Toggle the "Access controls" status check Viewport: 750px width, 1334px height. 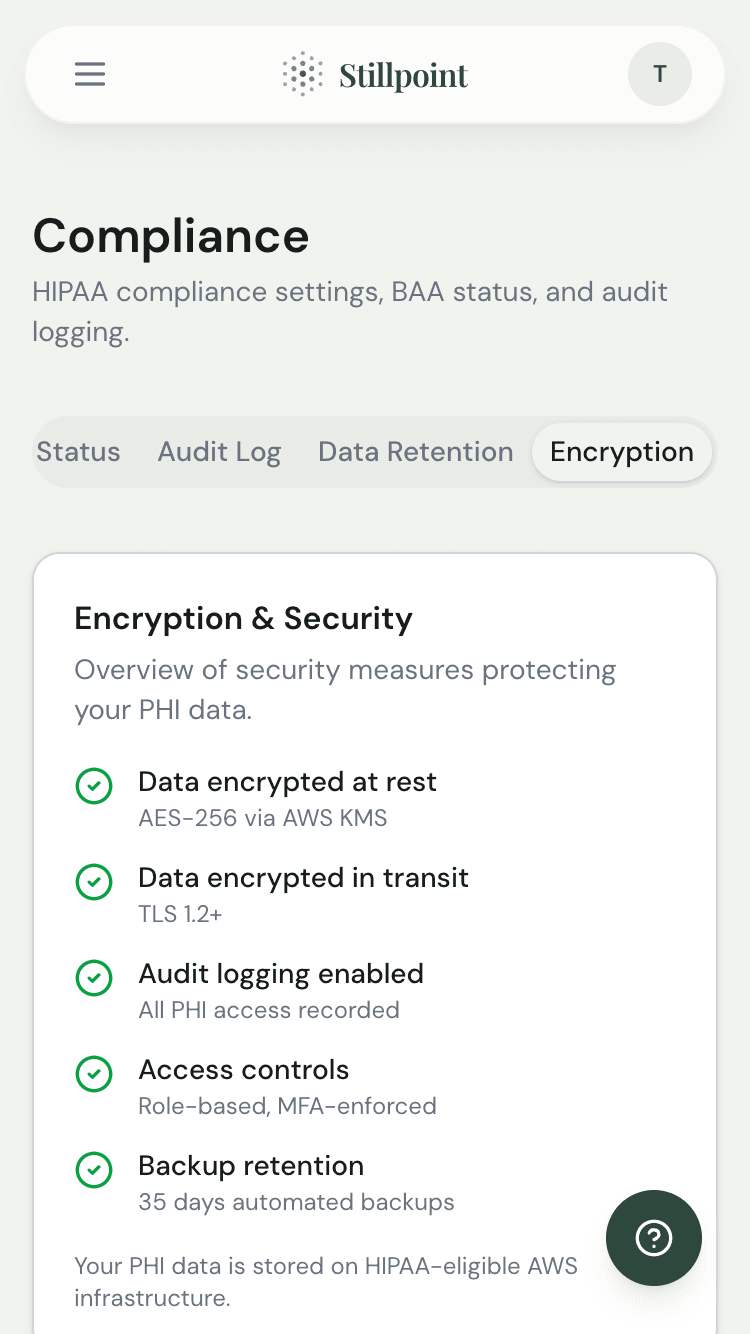(94, 1074)
